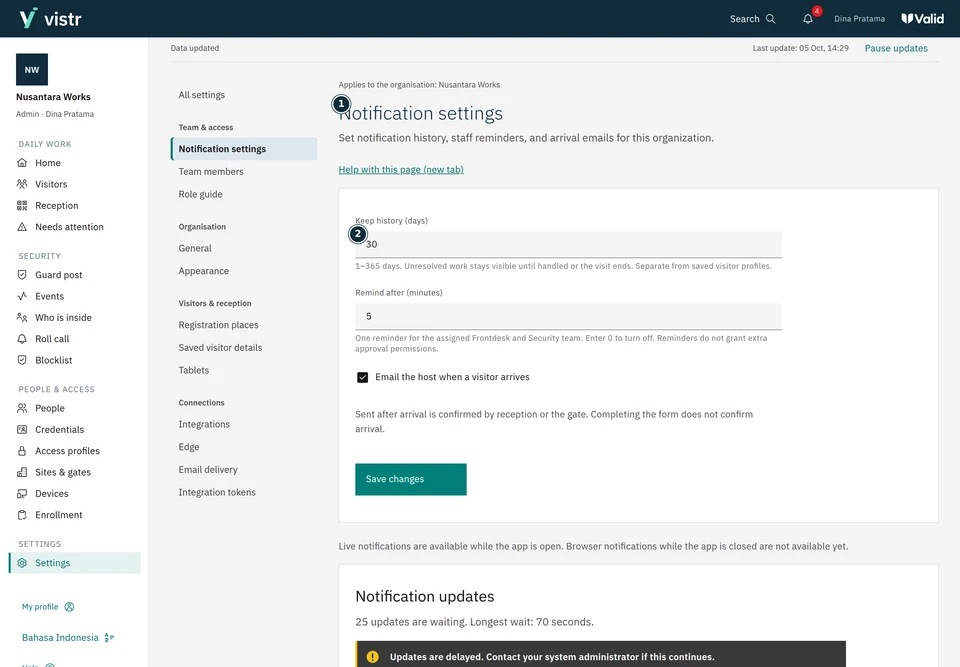Click the People group icon
The width and height of the screenshot is (960, 667).
click(x=22, y=409)
